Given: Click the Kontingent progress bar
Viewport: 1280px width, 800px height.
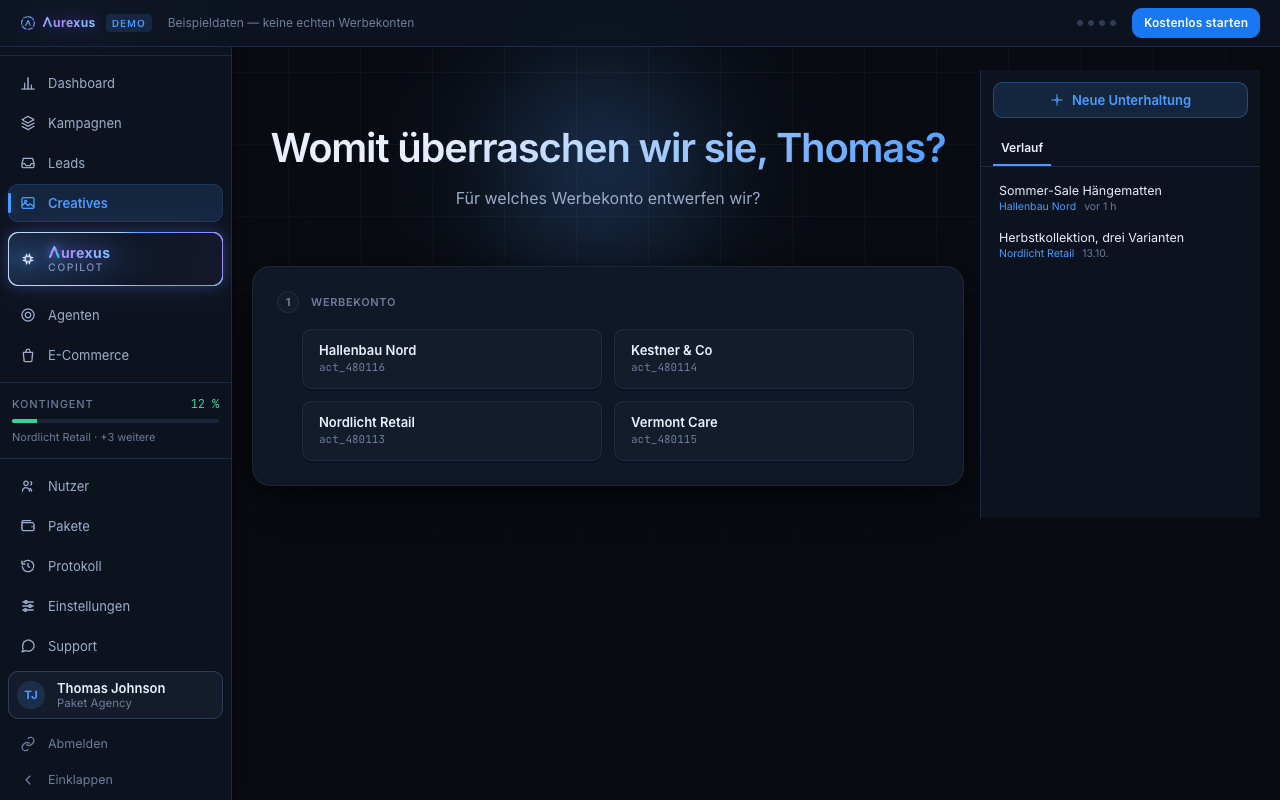Looking at the screenshot, I should click(x=115, y=421).
